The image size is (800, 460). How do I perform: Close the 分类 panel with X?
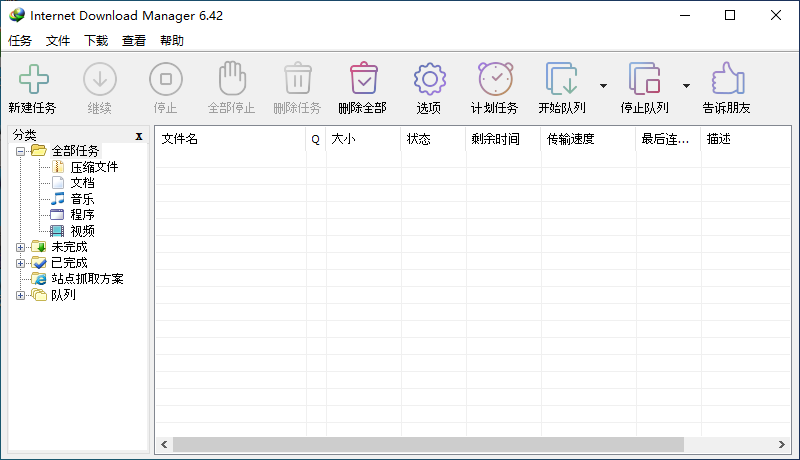coord(139,135)
